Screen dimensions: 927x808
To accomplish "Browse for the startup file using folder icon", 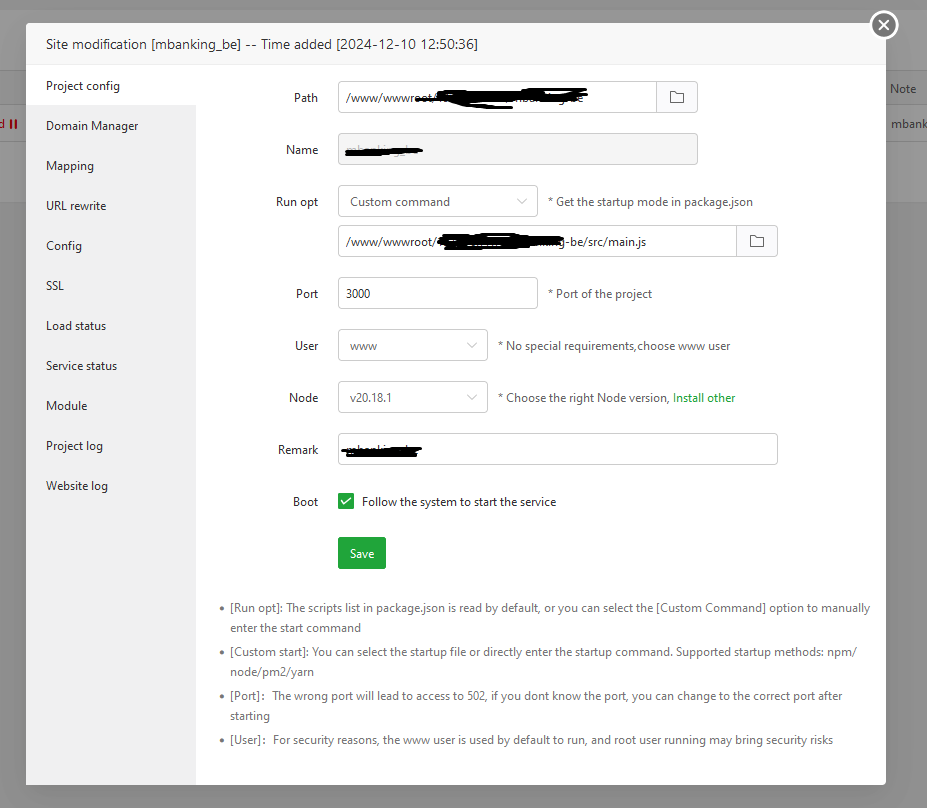I will [x=757, y=241].
